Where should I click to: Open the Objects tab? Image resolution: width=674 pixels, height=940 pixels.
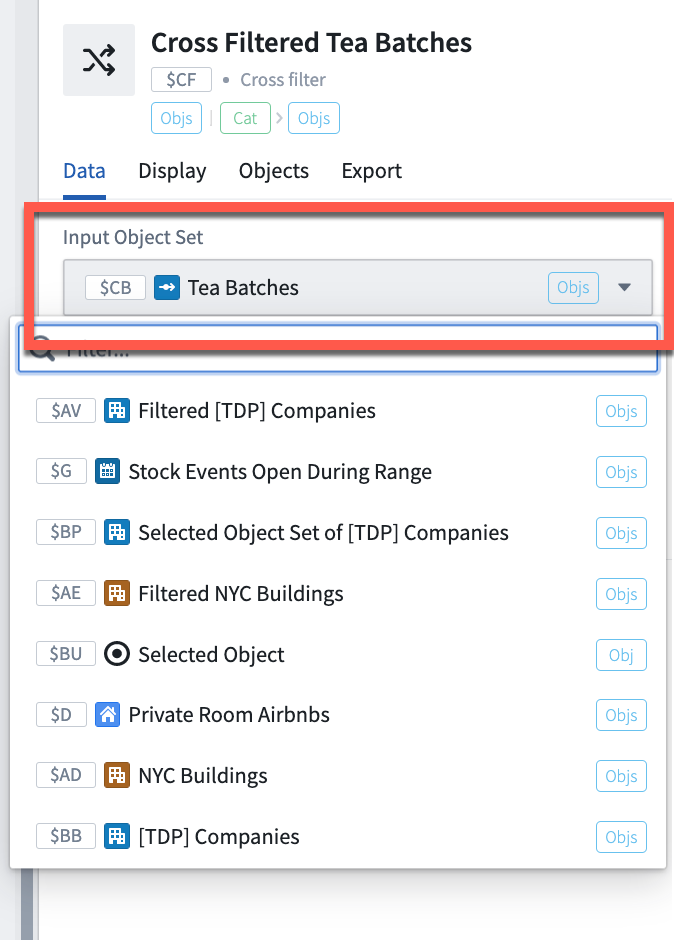tap(273, 171)
